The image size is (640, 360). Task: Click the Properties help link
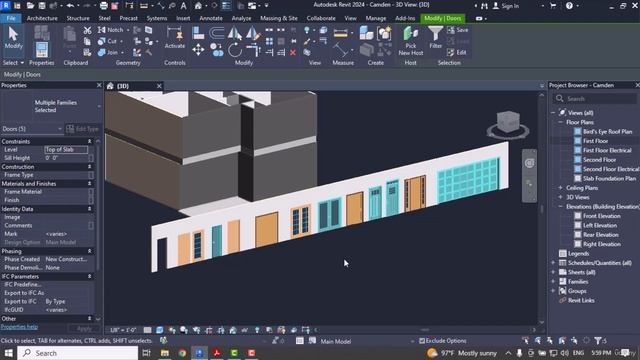tap(19, 327)
